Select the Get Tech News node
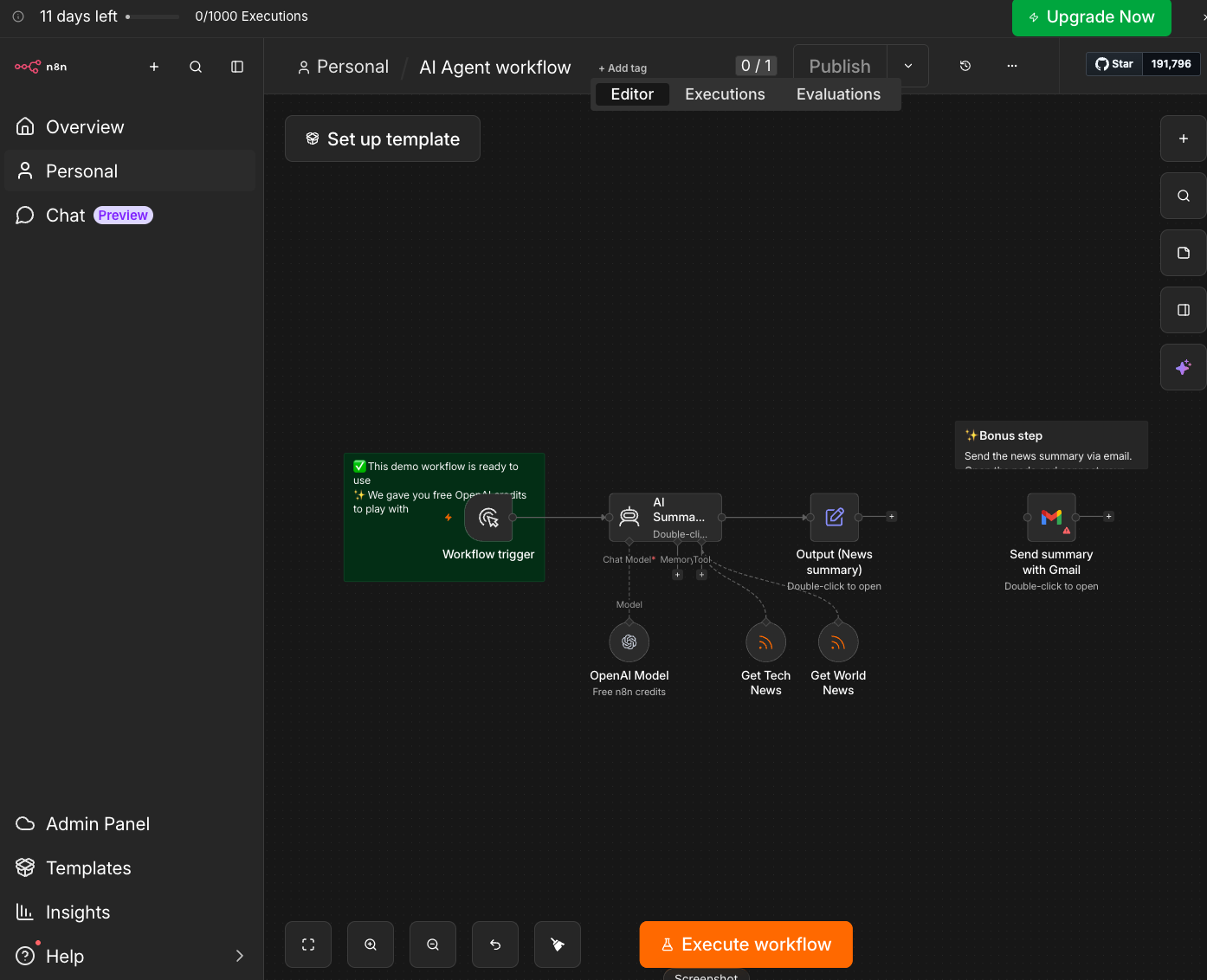The image size is (1207, 980). coord(765,642)
